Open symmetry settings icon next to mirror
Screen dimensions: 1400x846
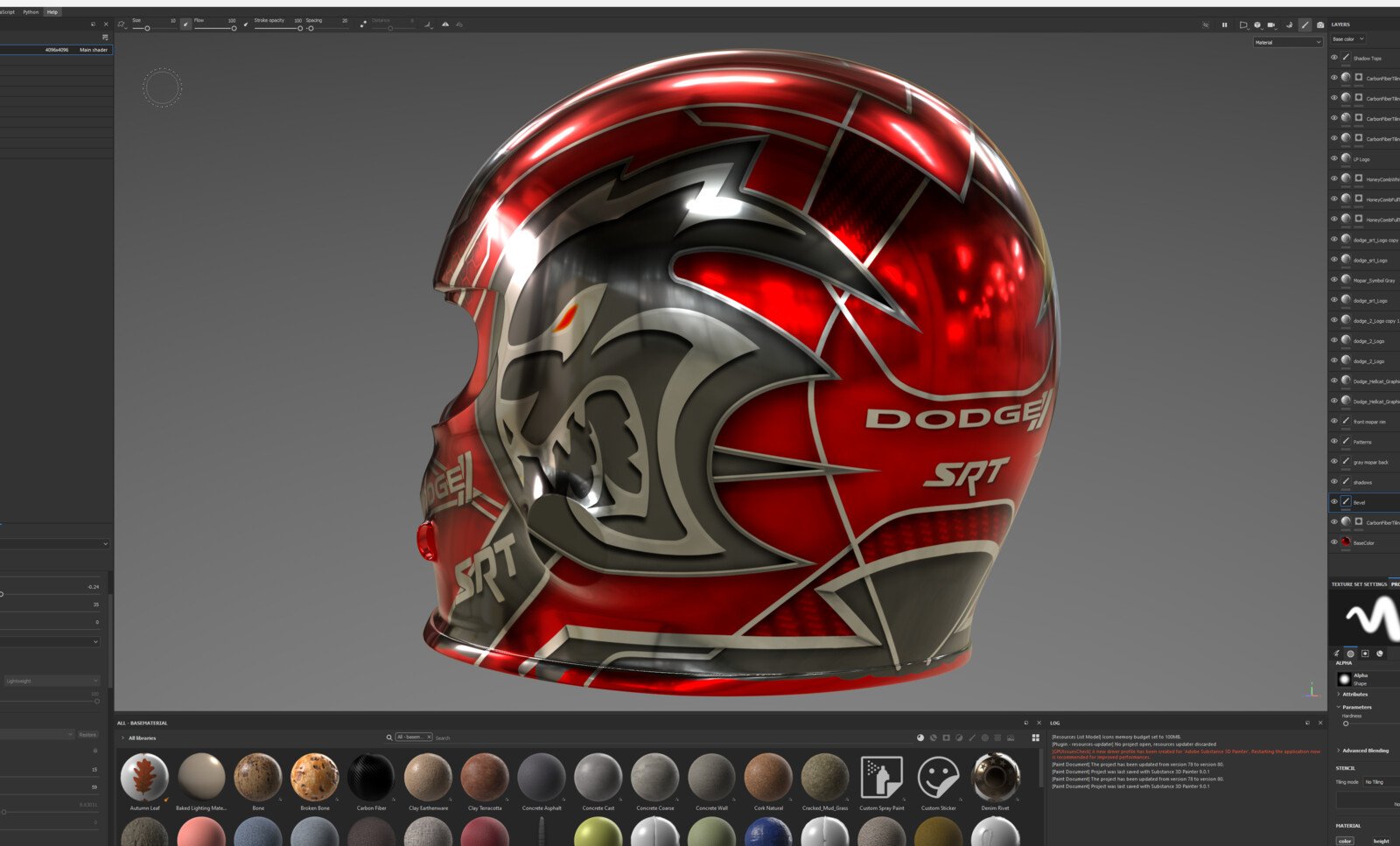(459, 24)
